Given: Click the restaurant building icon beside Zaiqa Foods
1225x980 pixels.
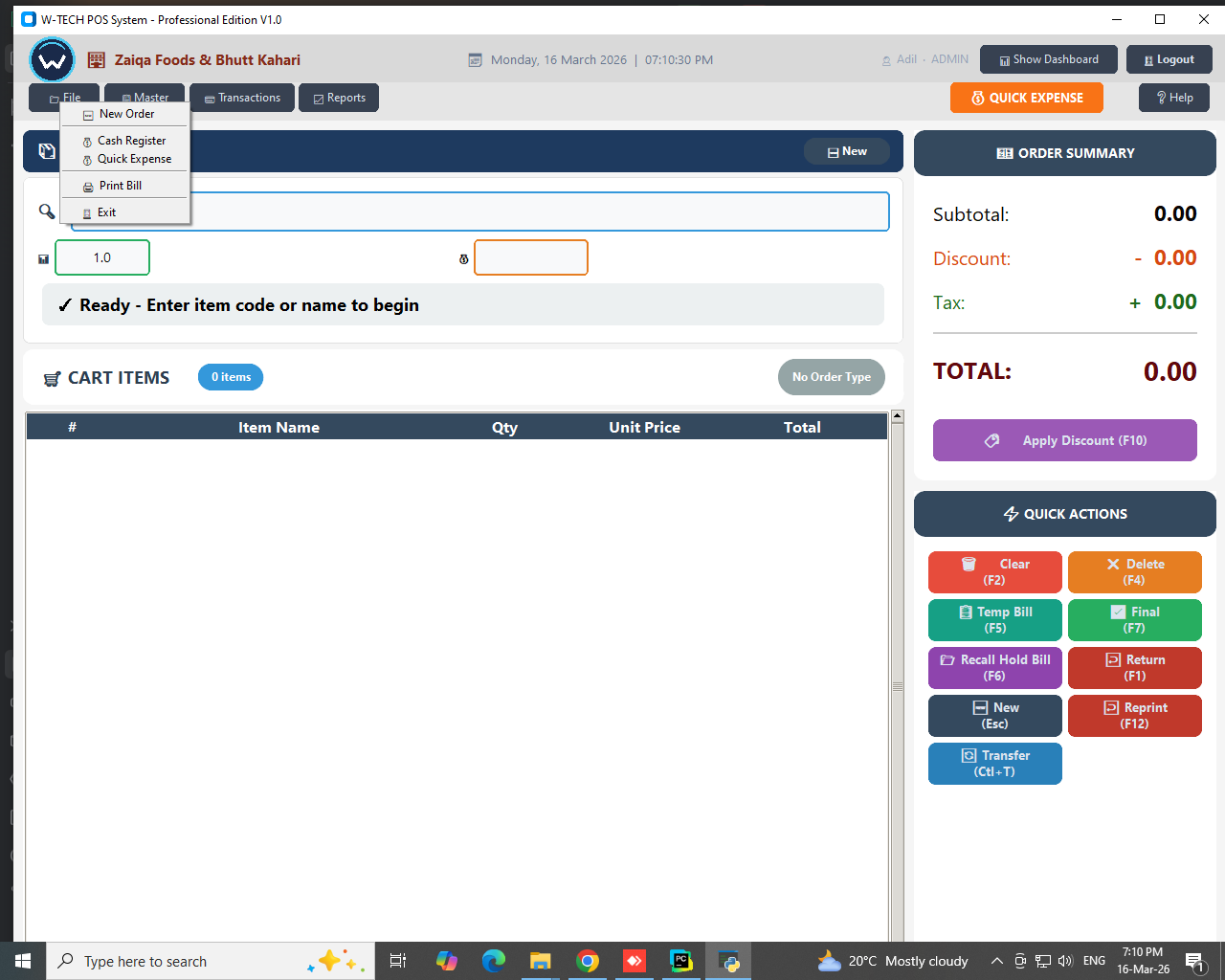Looking at the screenshot, I should (97, 60).
